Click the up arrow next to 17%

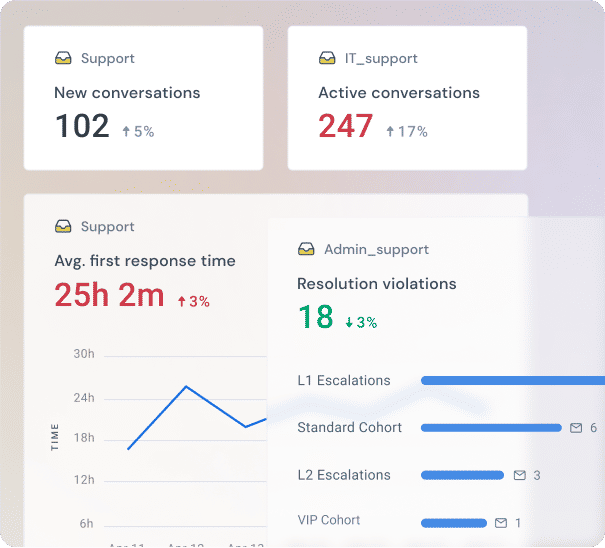tap(390, 131)
